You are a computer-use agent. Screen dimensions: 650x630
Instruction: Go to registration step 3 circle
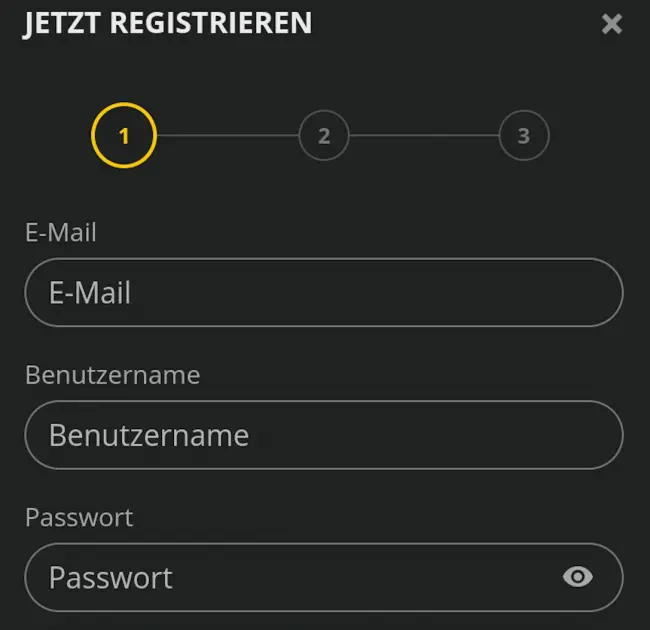pyautogui.click(x=524, y=135)
